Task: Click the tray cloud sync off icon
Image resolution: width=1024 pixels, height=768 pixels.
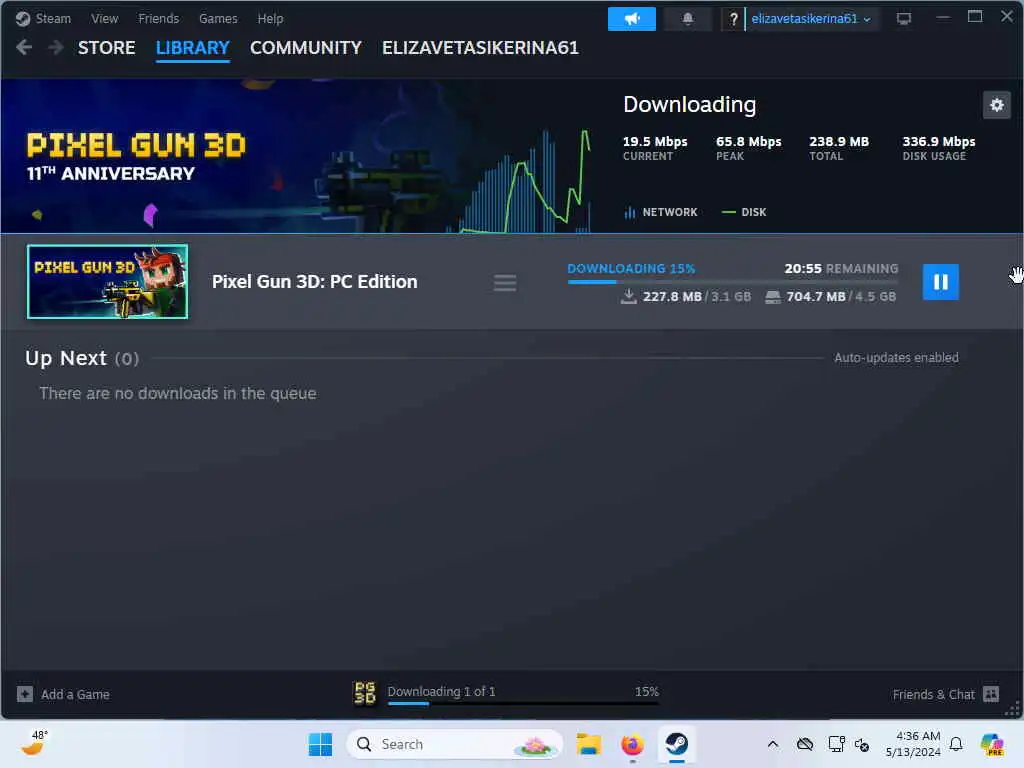Action: (805, 744)
